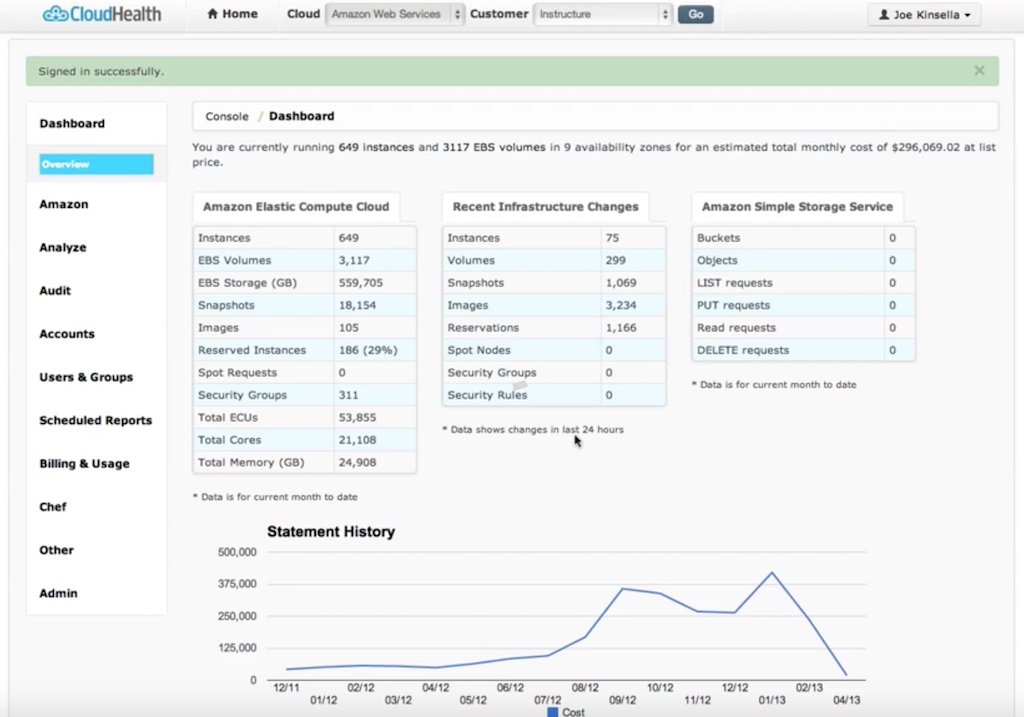Open the Chef sidebar section

53,507
